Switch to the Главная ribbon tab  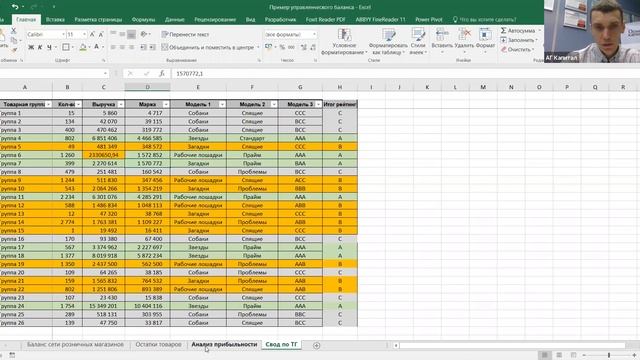tap(26, 20)
